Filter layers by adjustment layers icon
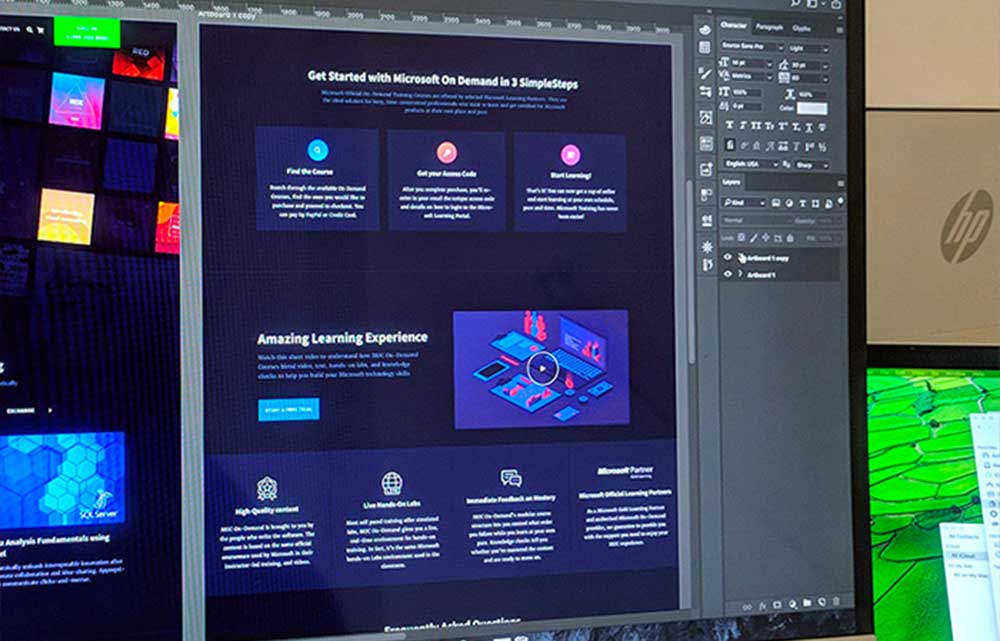This screenshot has width=1000, height=641. (789, 203)
